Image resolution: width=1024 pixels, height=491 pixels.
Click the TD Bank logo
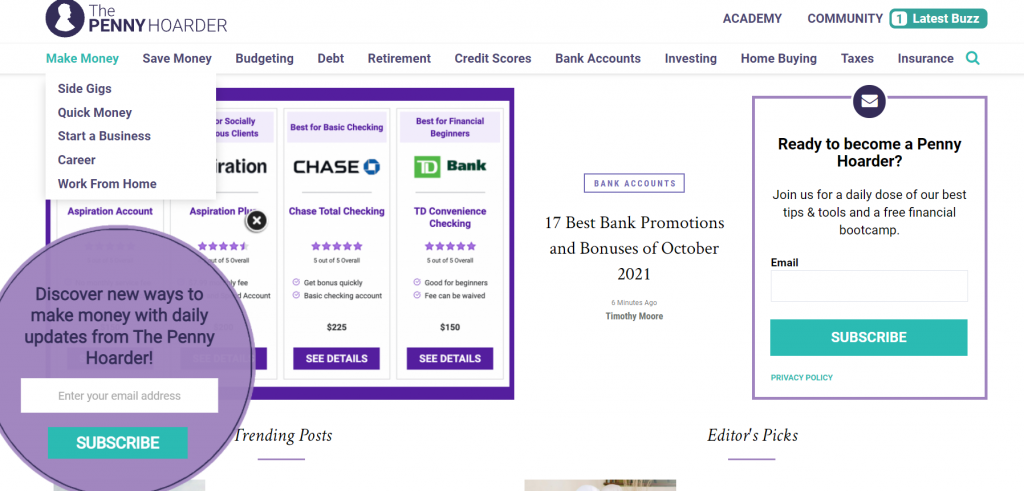pyautogui.click(x=449, y=166)
